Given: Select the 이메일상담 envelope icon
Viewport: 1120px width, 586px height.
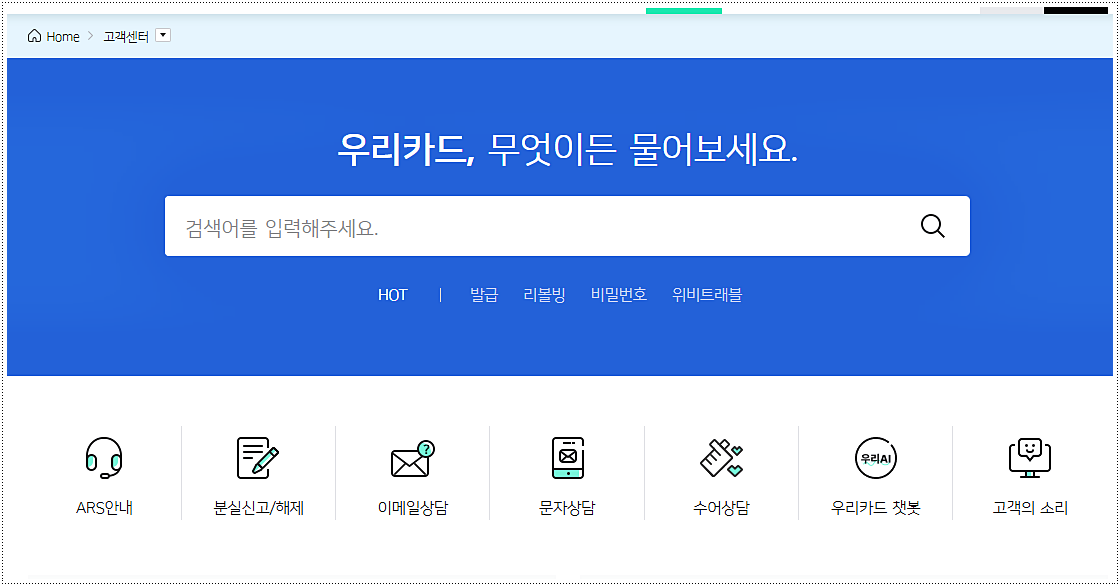Looking at the screenshot, I should click(x=411, y=463).
